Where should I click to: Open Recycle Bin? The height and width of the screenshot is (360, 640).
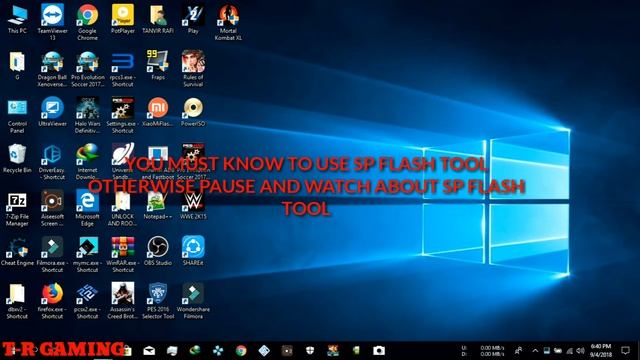coord(17,158)
